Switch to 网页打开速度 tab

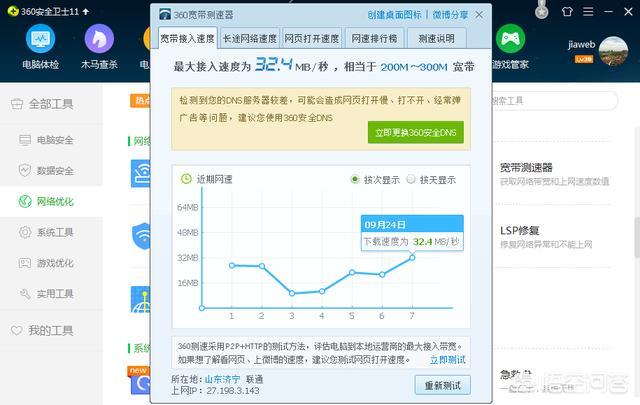312,38
